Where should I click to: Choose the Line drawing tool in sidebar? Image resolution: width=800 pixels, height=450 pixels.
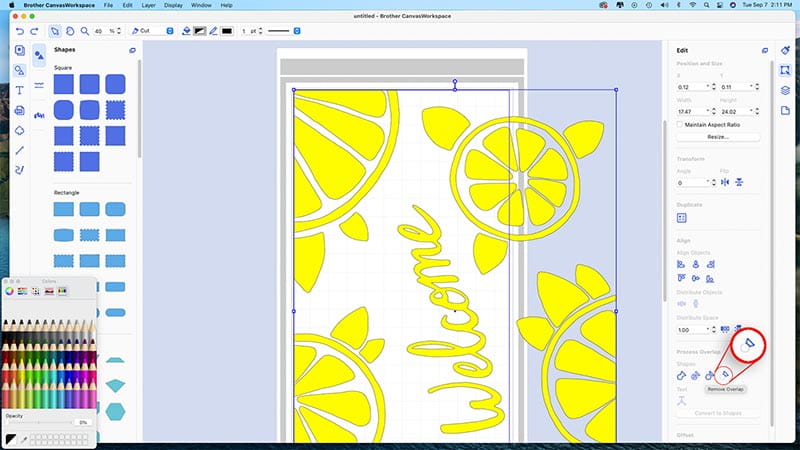pos(20,149)
